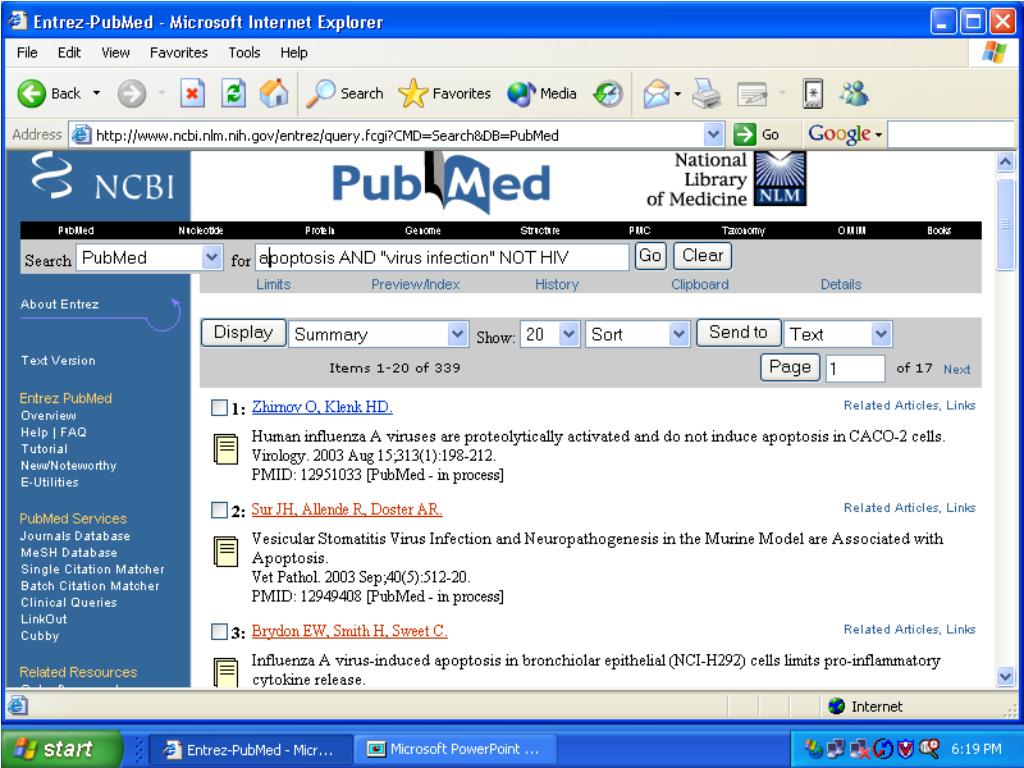Open the Show 20 items dropdown

pos(569,334)
